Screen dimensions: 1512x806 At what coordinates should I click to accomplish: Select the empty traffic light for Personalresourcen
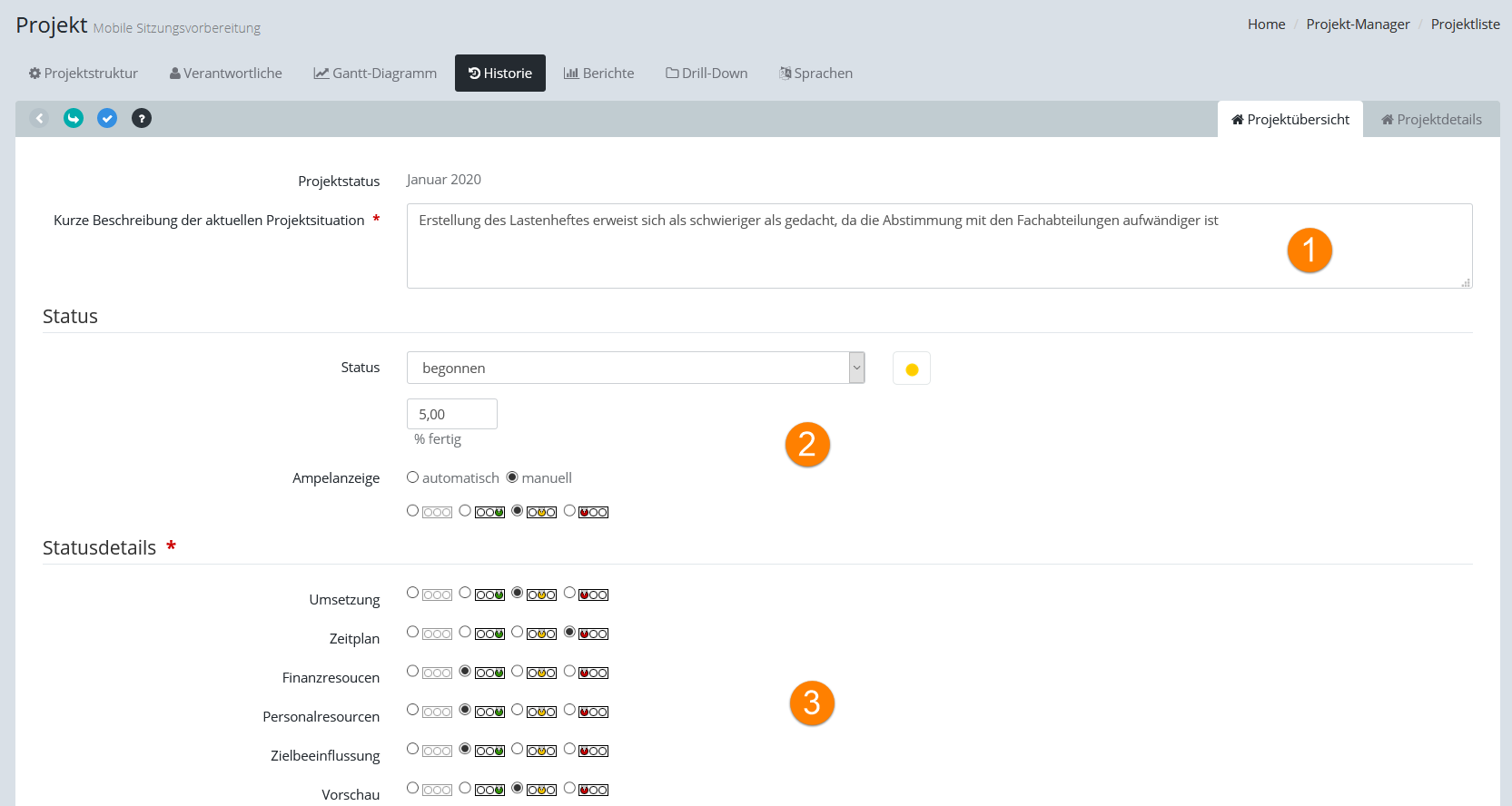413,710
